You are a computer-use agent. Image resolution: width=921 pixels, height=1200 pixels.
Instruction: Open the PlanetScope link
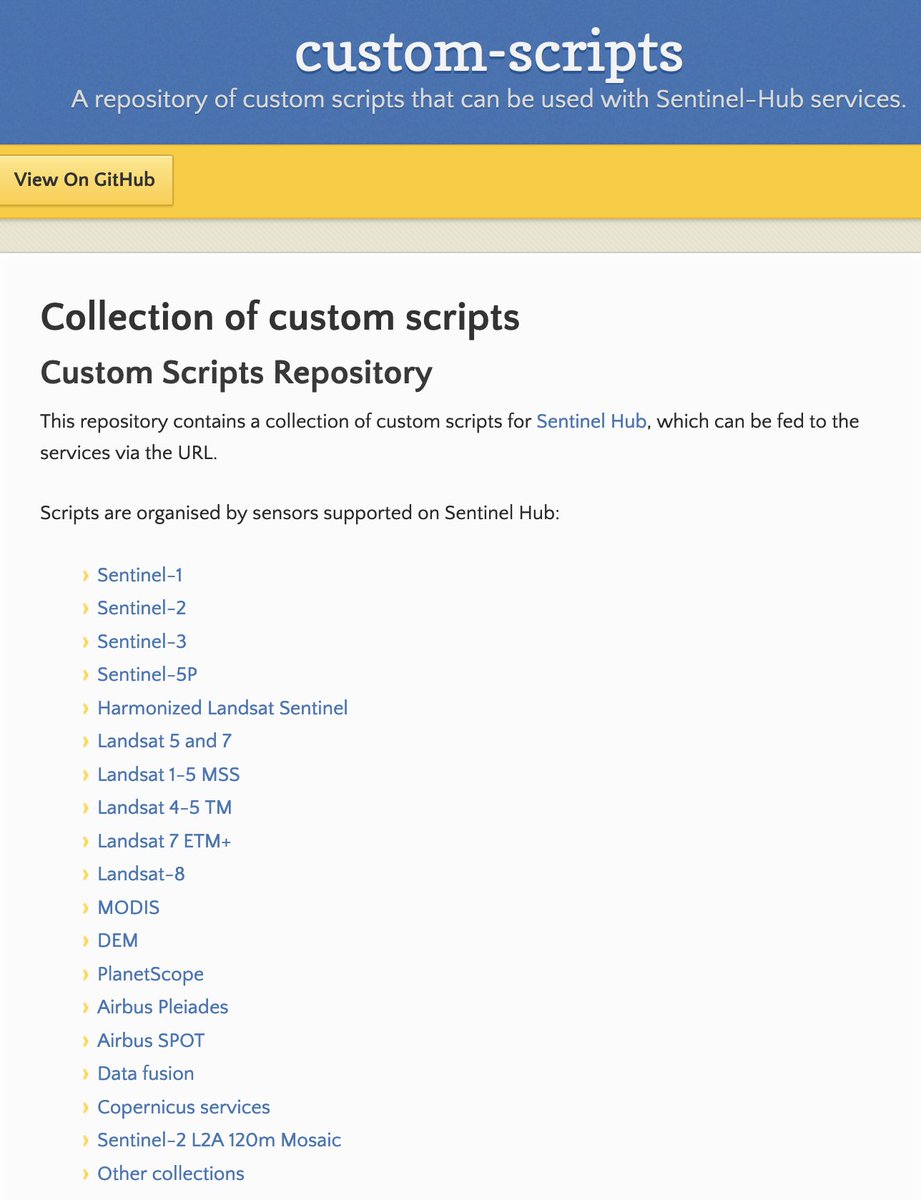pos(150,974)
